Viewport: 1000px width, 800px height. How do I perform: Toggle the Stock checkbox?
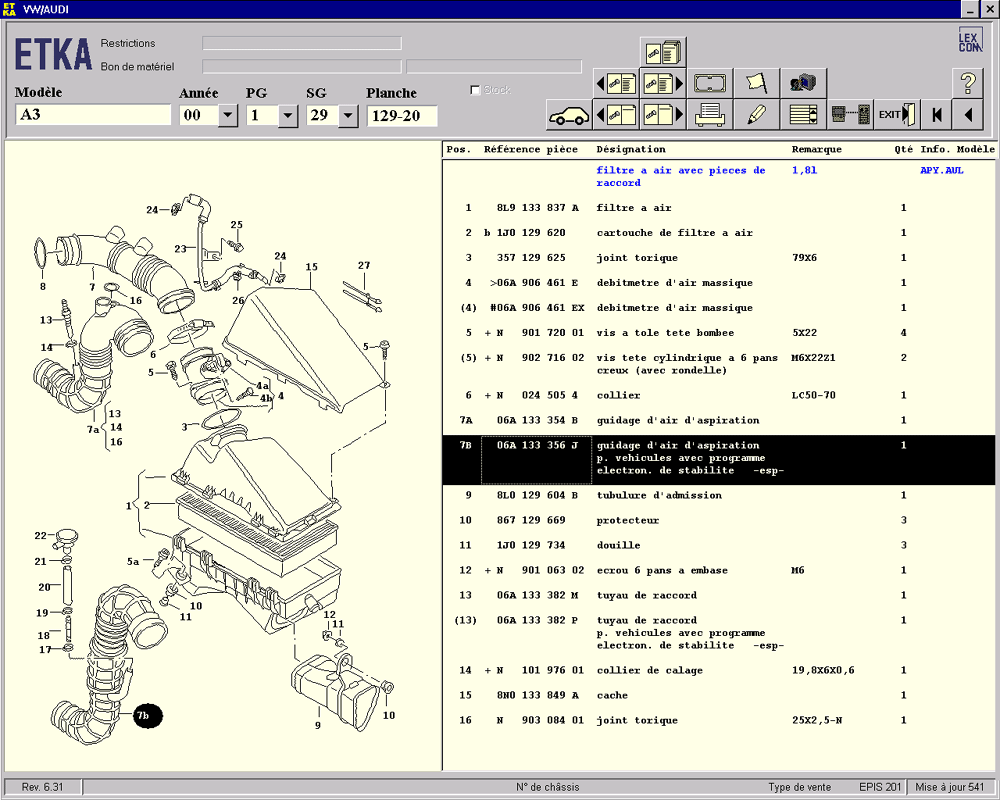point(475,90)
